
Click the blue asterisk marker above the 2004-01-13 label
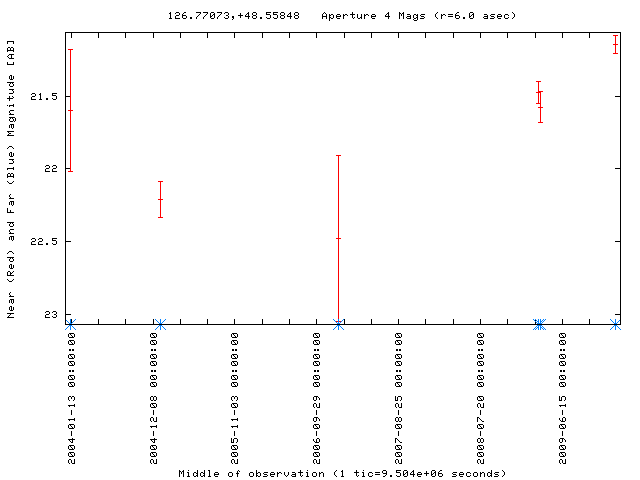point(71,325)
